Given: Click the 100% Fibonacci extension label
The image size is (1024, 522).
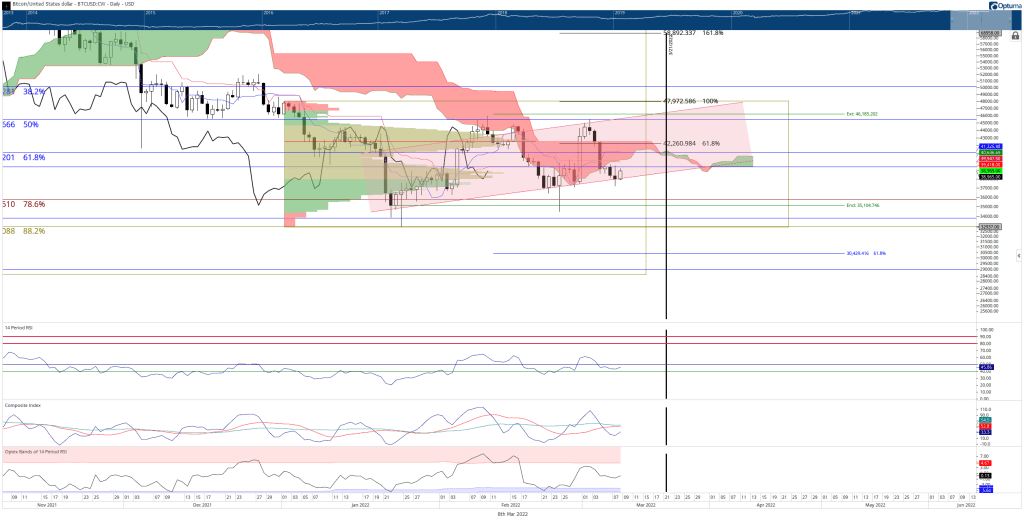Looking at the screenshot, I should (690, 101).
